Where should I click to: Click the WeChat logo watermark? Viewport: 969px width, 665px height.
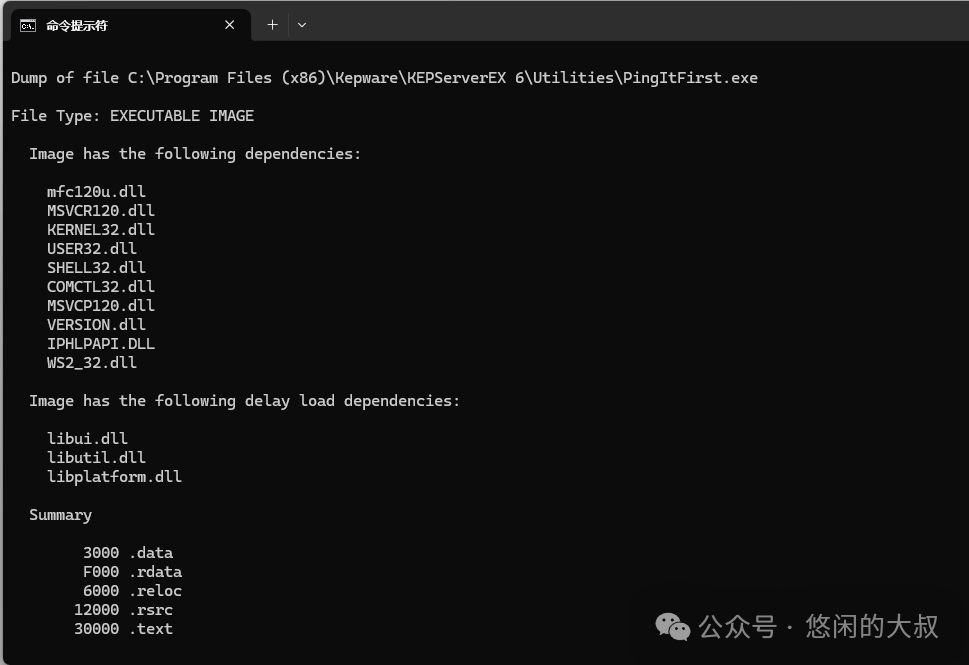point(672,627)
